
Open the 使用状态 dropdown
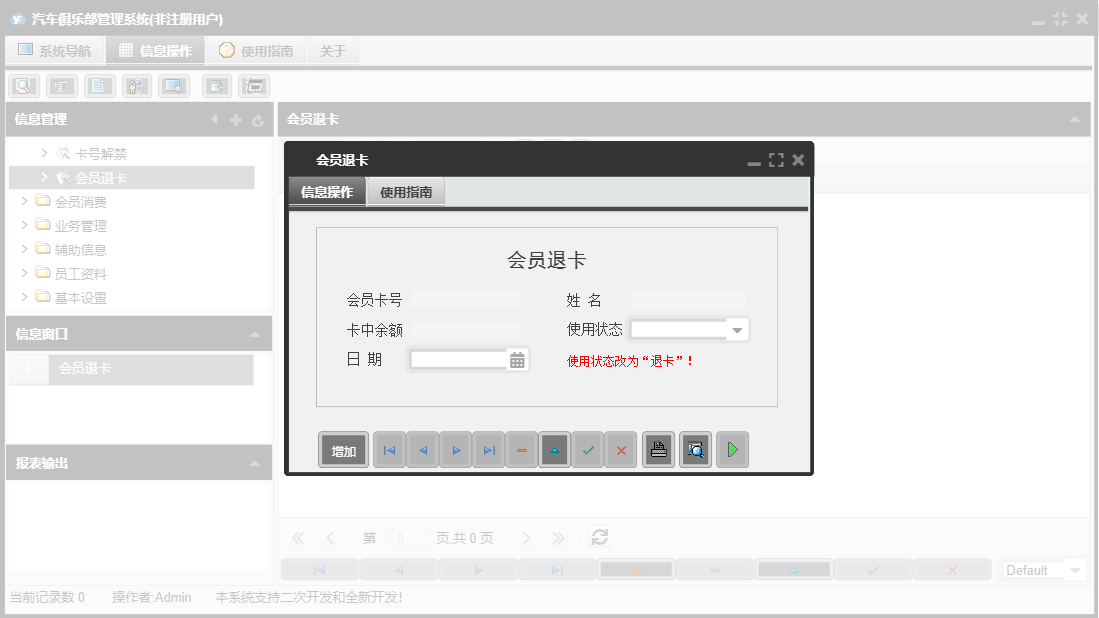pyautogui.click(x=737, y=329)
